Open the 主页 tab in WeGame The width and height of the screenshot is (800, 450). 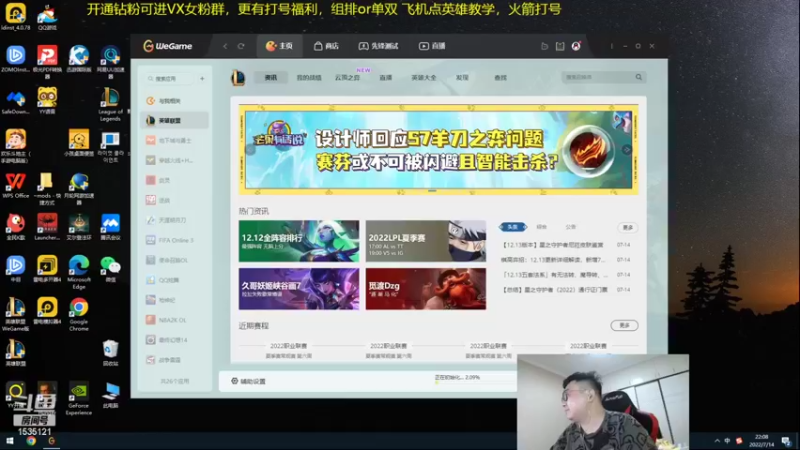pyautogui.click(x=279, y=46)
